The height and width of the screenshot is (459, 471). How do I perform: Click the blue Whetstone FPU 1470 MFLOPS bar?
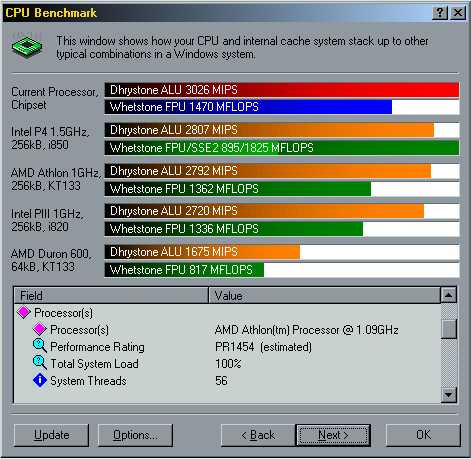pos(248,107)
